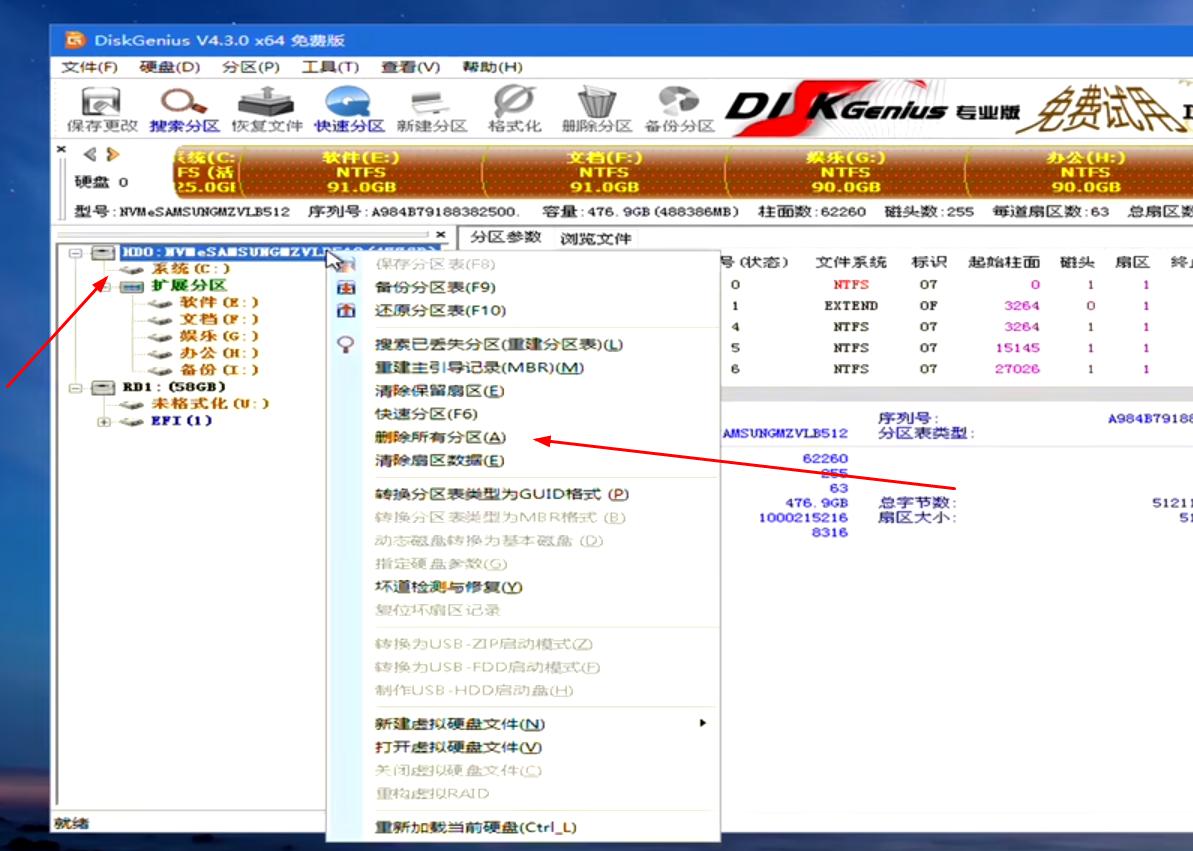Open the 新建虚拟硬盘文件(N) submenu
Image resolution: width=1193 pixels, height=851 pixels.
click(x=459, y=724)
